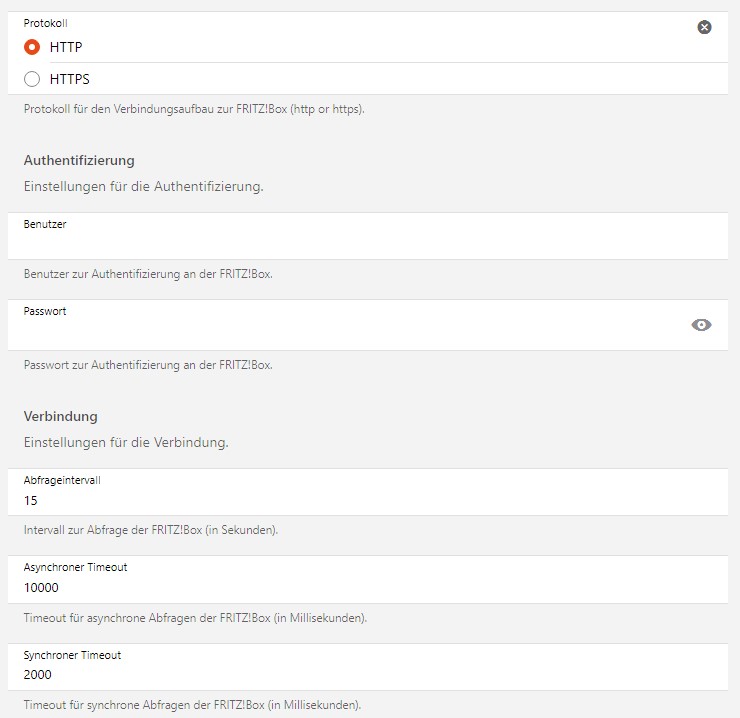Choose protocol by clicking HTTPS label
The image size is (740, 718).
[x=69, y=79]
